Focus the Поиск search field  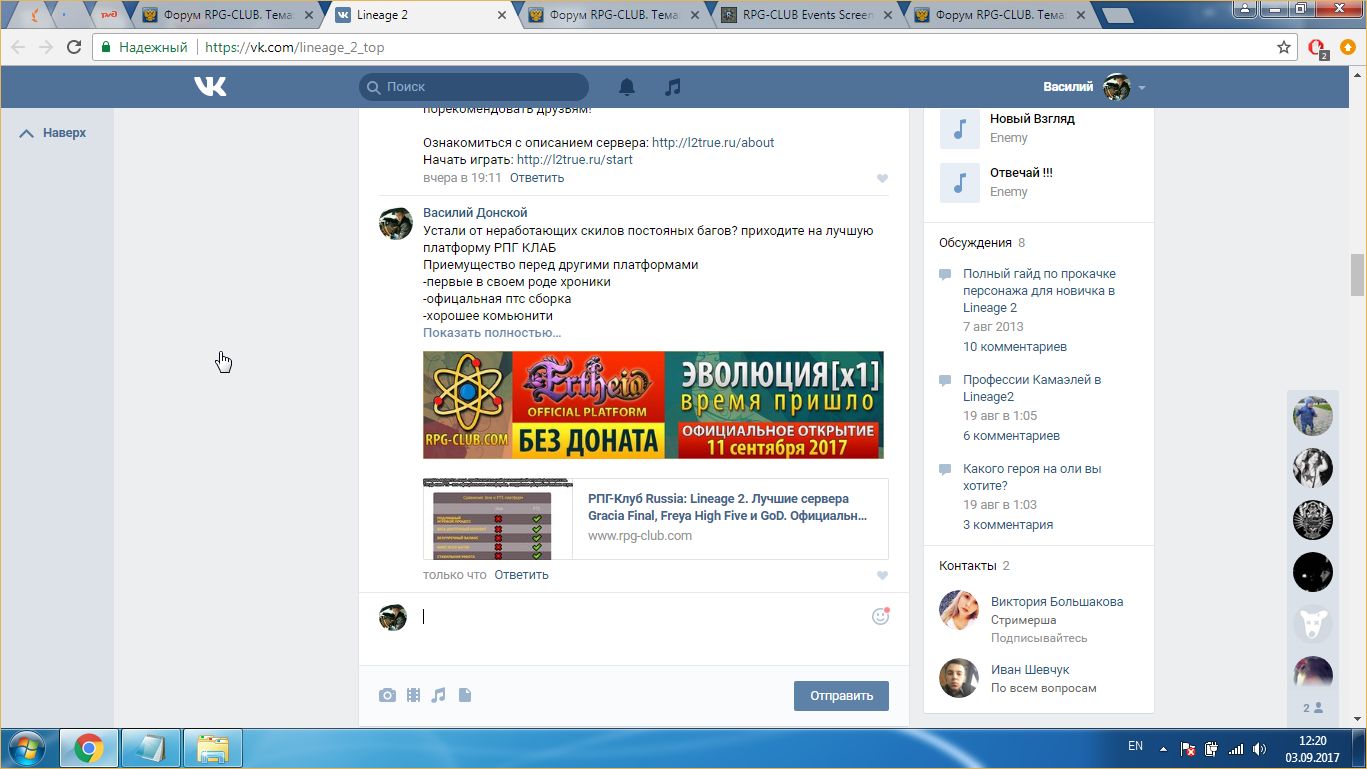point(474,87)
